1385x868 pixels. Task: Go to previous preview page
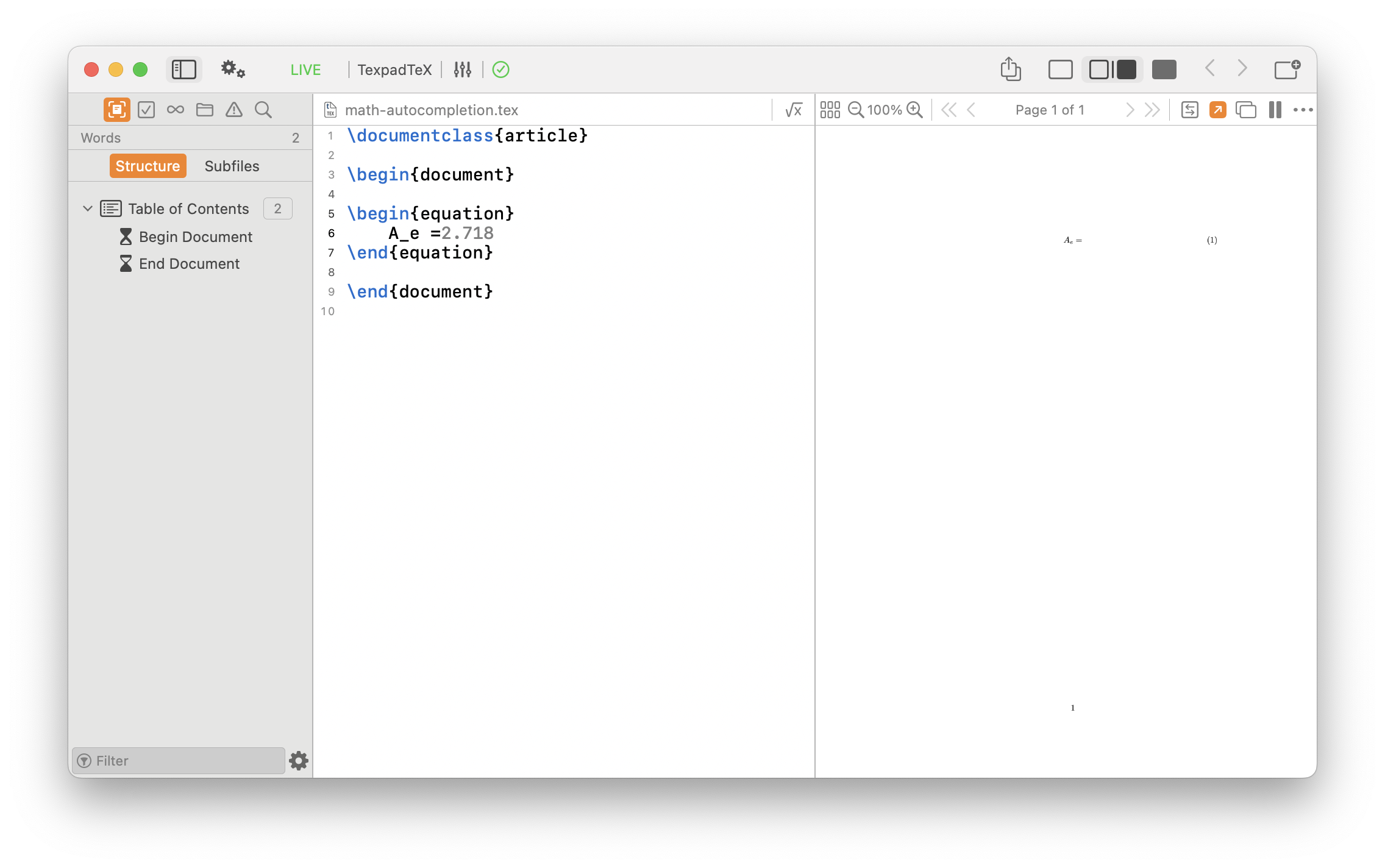tap(972, 110)
